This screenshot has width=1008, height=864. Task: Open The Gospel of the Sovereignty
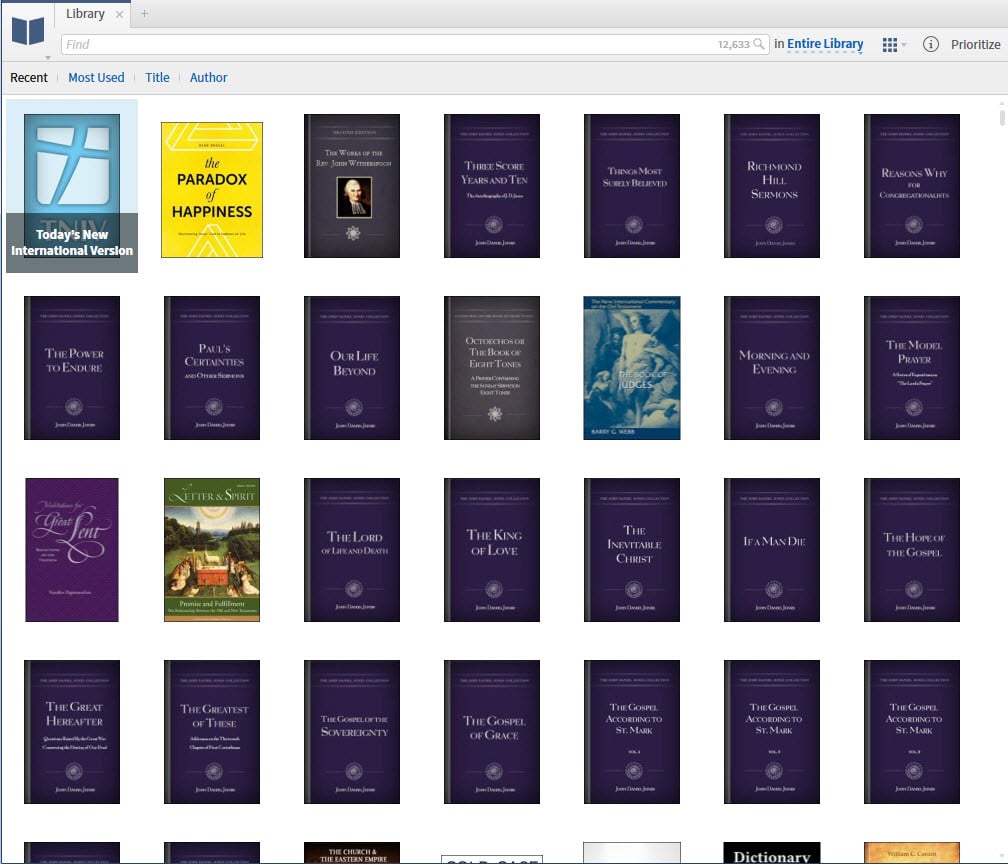(352, 732)
